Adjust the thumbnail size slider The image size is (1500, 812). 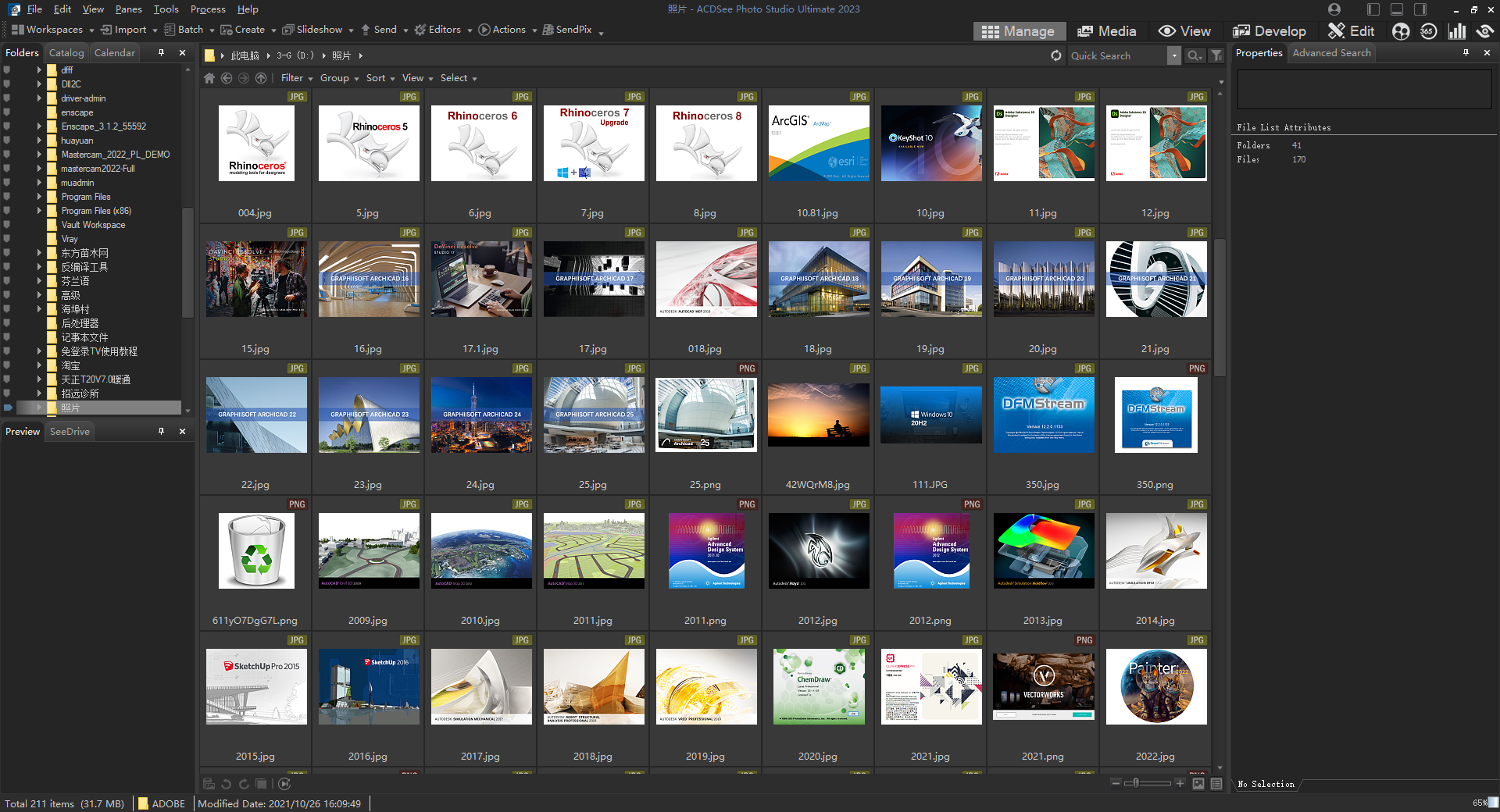click(1148, 783)
